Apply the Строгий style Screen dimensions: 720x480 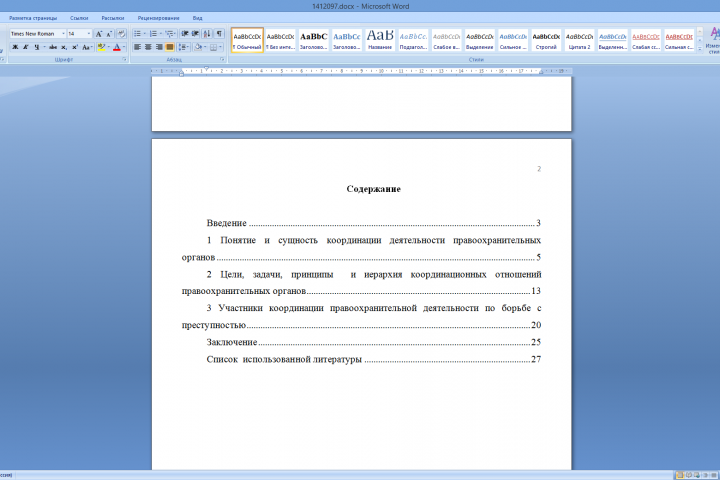546,40
